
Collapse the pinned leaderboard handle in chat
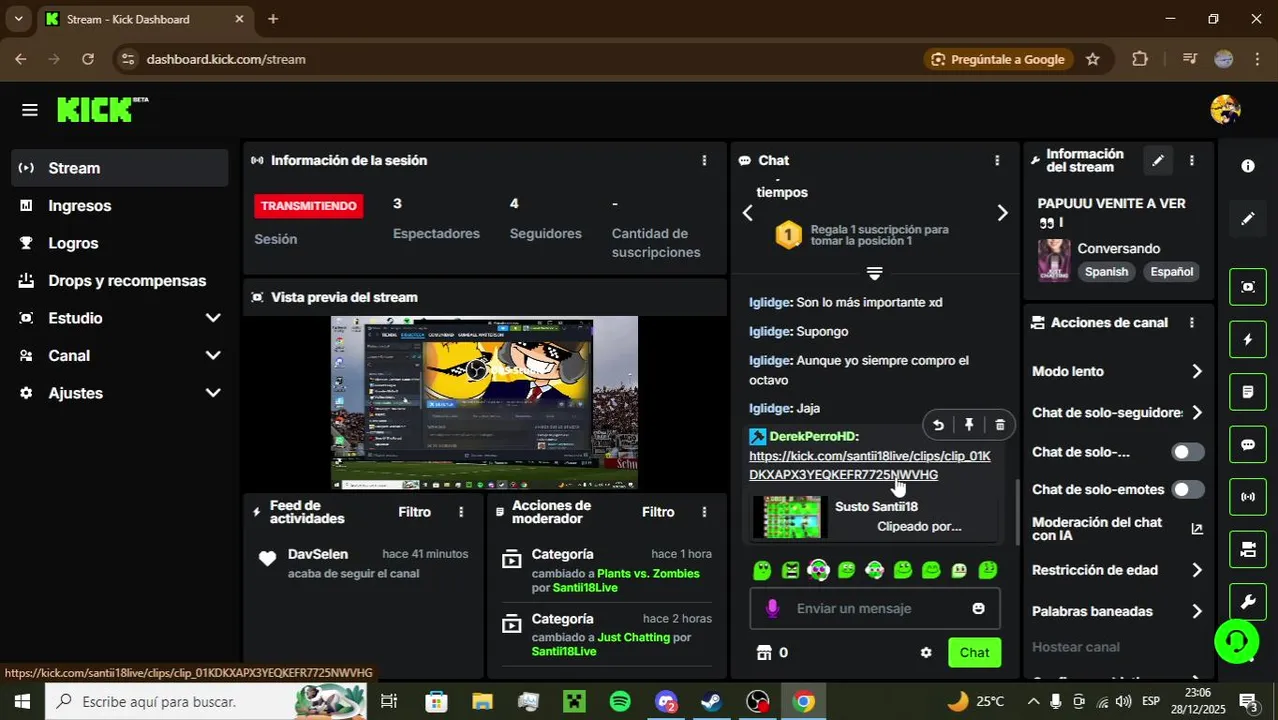tap(874, 273)
